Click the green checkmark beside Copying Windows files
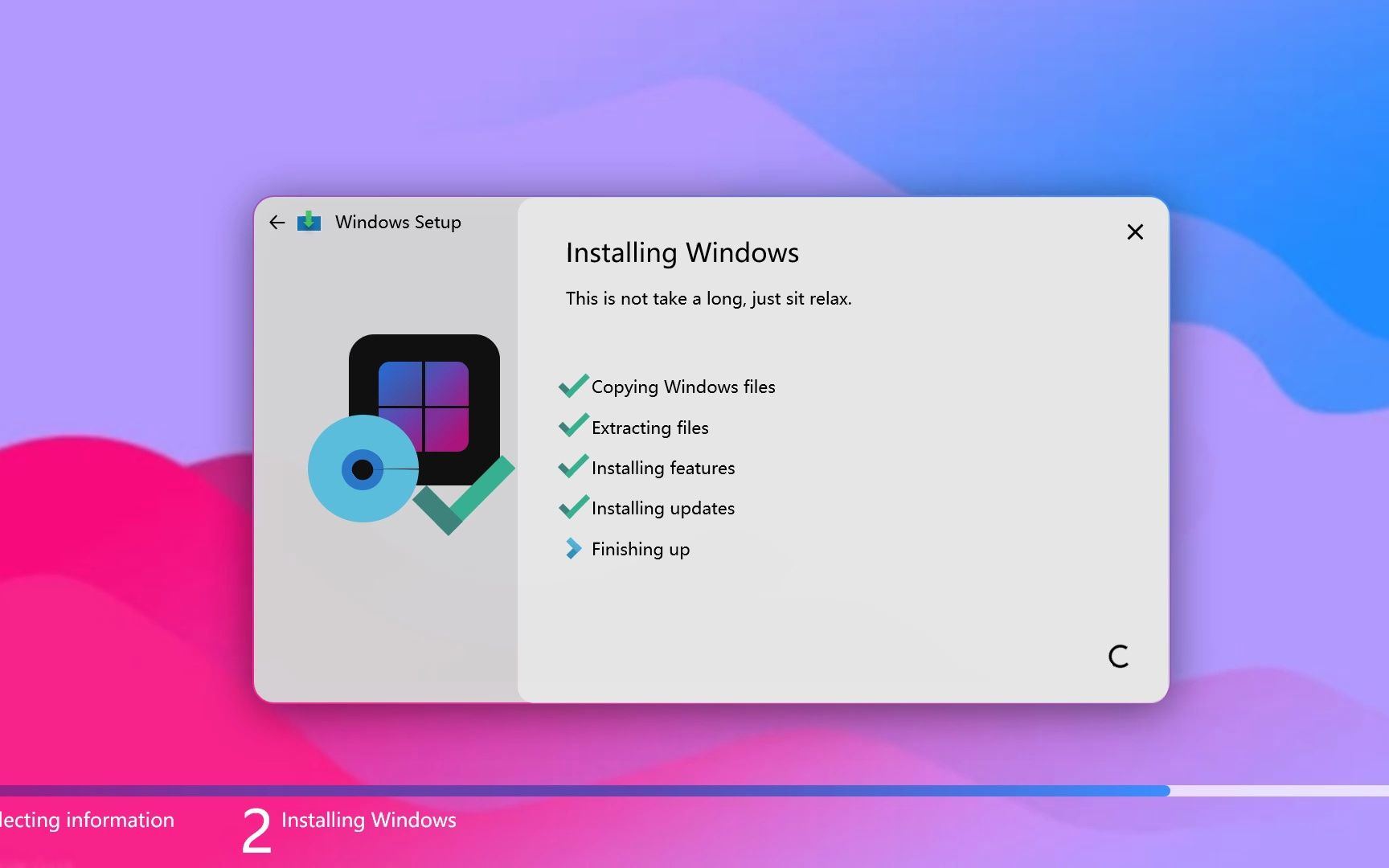 pos(572,386)
